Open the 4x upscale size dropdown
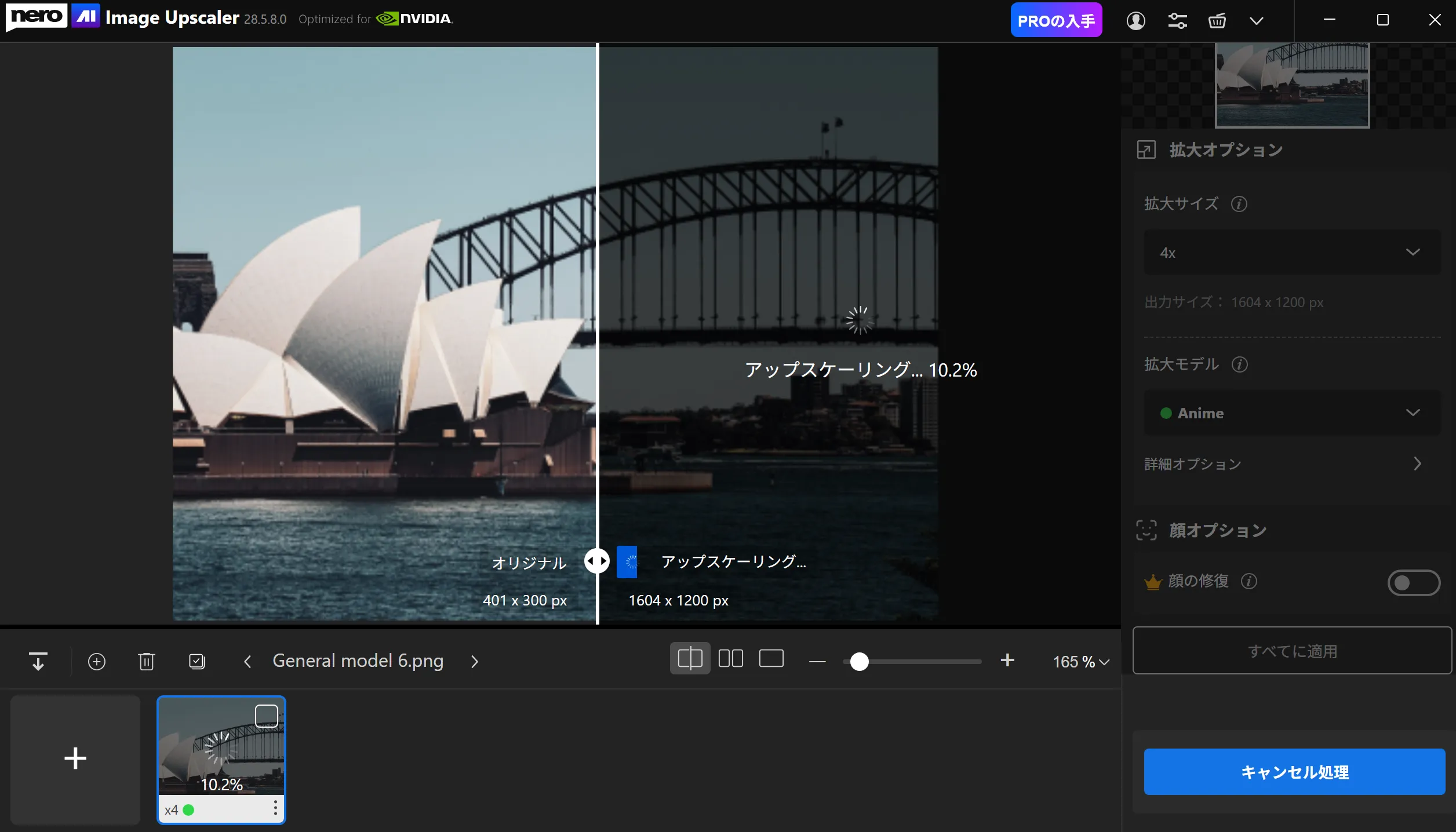Viewport: 1456px width, 832px height. 1291,253
